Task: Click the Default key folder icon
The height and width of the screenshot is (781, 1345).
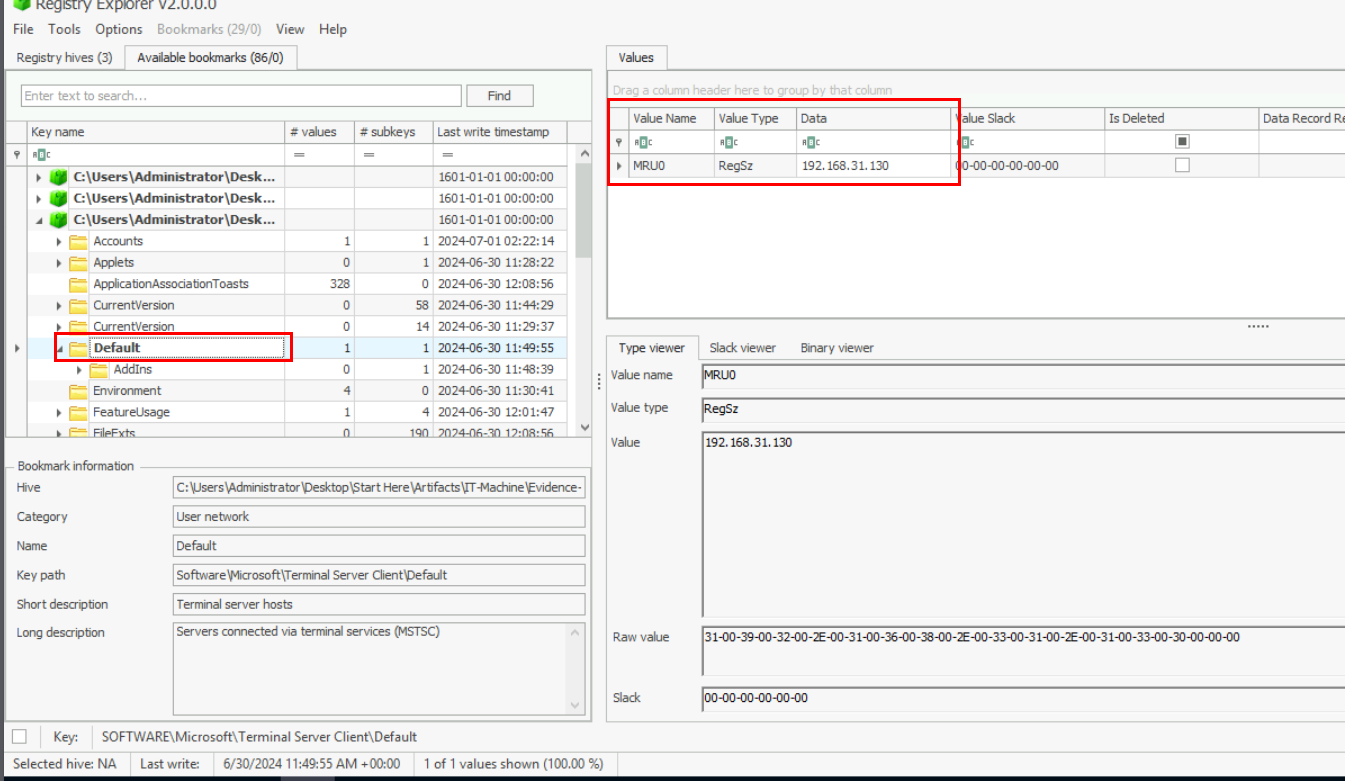Action: 78,348
